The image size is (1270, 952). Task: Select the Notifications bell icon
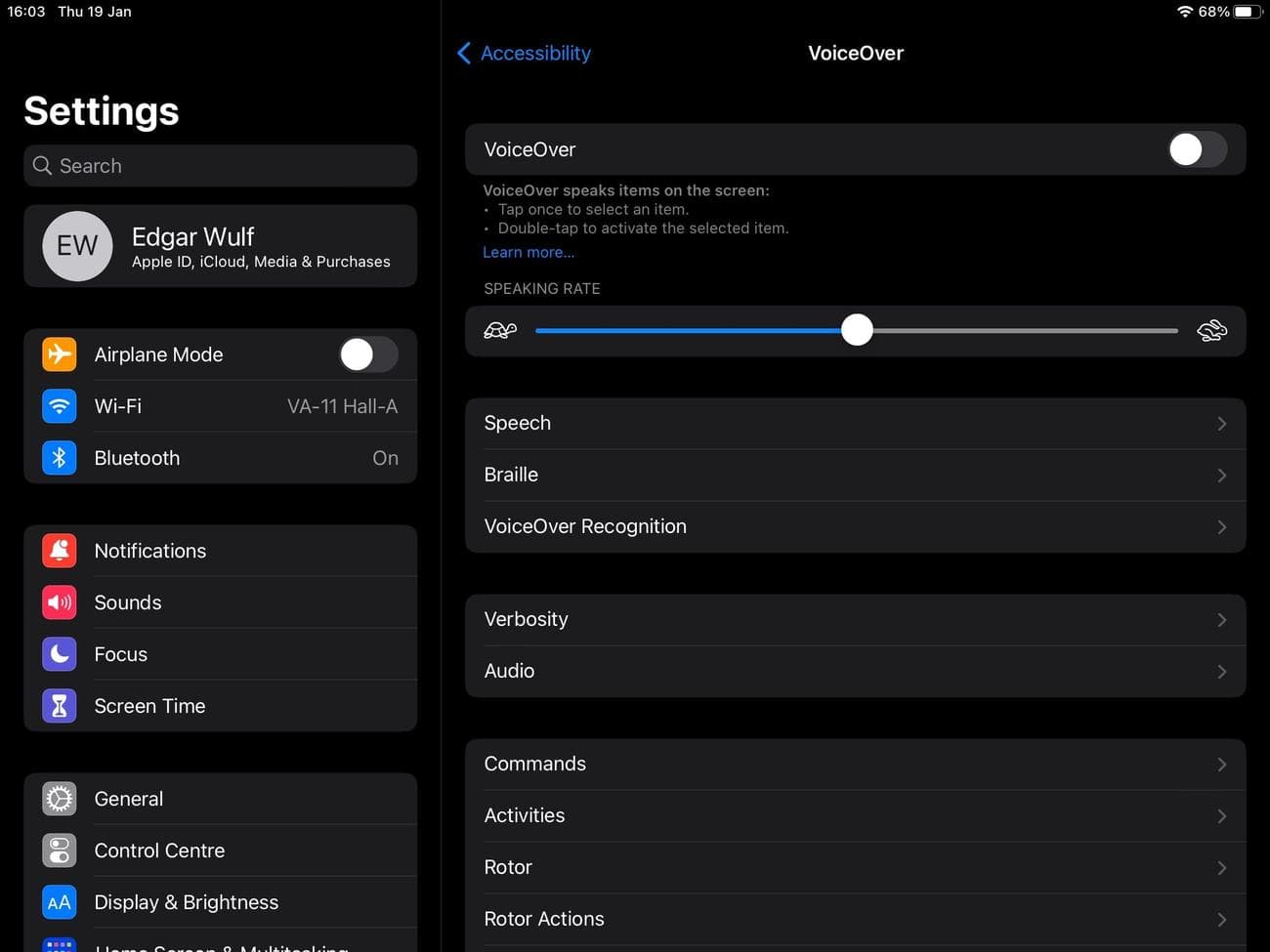coord(59,550)
